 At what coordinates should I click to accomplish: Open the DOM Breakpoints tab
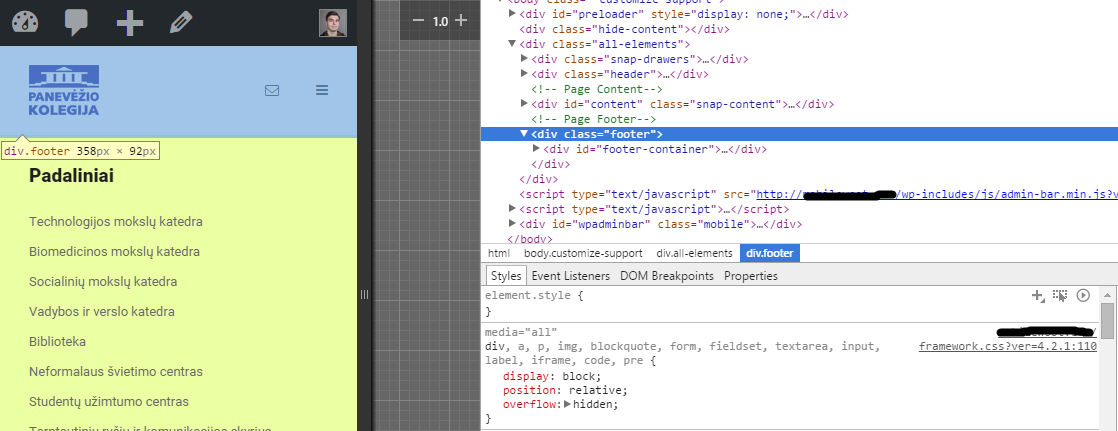[667, 275]
